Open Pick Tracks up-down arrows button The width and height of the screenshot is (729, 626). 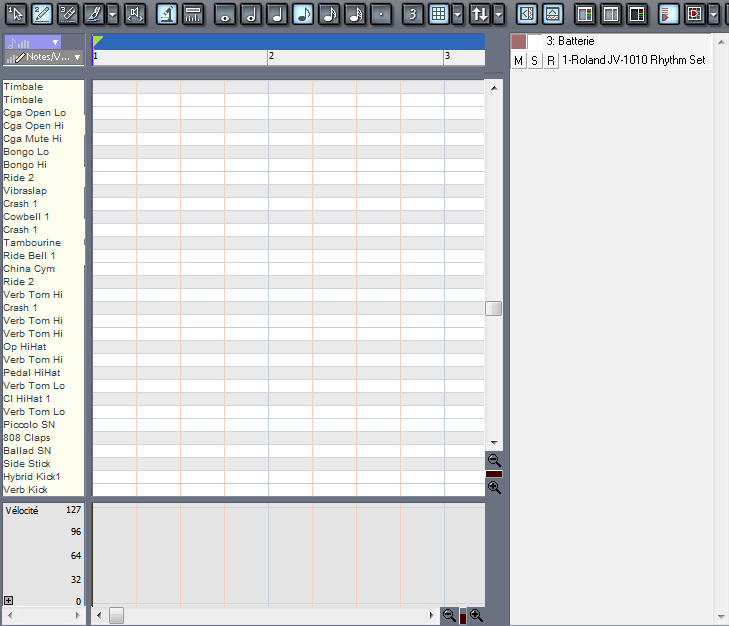click(x=480, y=14)
